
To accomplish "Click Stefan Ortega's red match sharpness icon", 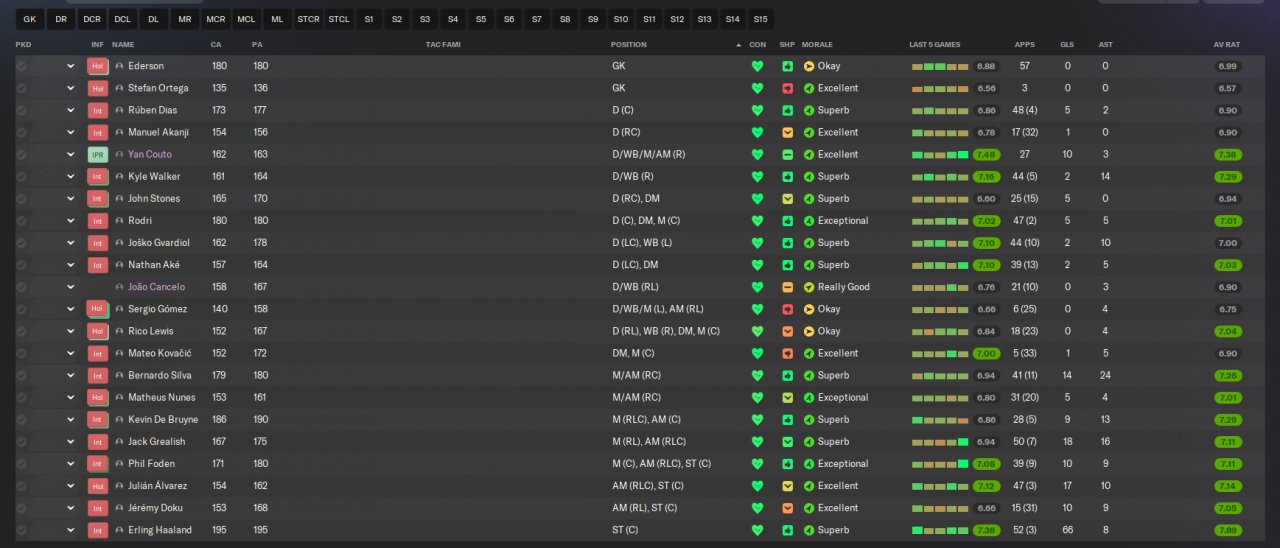I will pos(787,88).
